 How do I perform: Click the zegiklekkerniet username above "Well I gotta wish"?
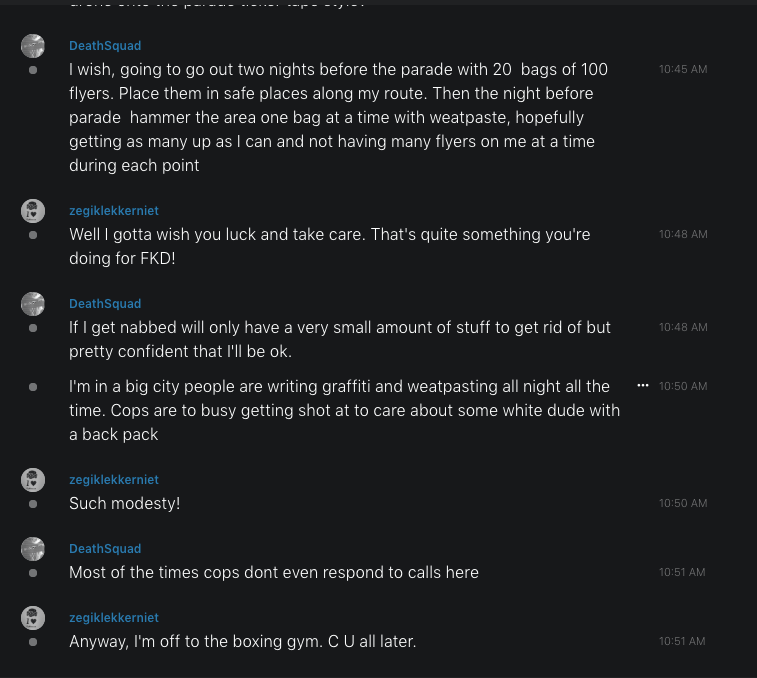pyautogui.click(x=114, y=211)
